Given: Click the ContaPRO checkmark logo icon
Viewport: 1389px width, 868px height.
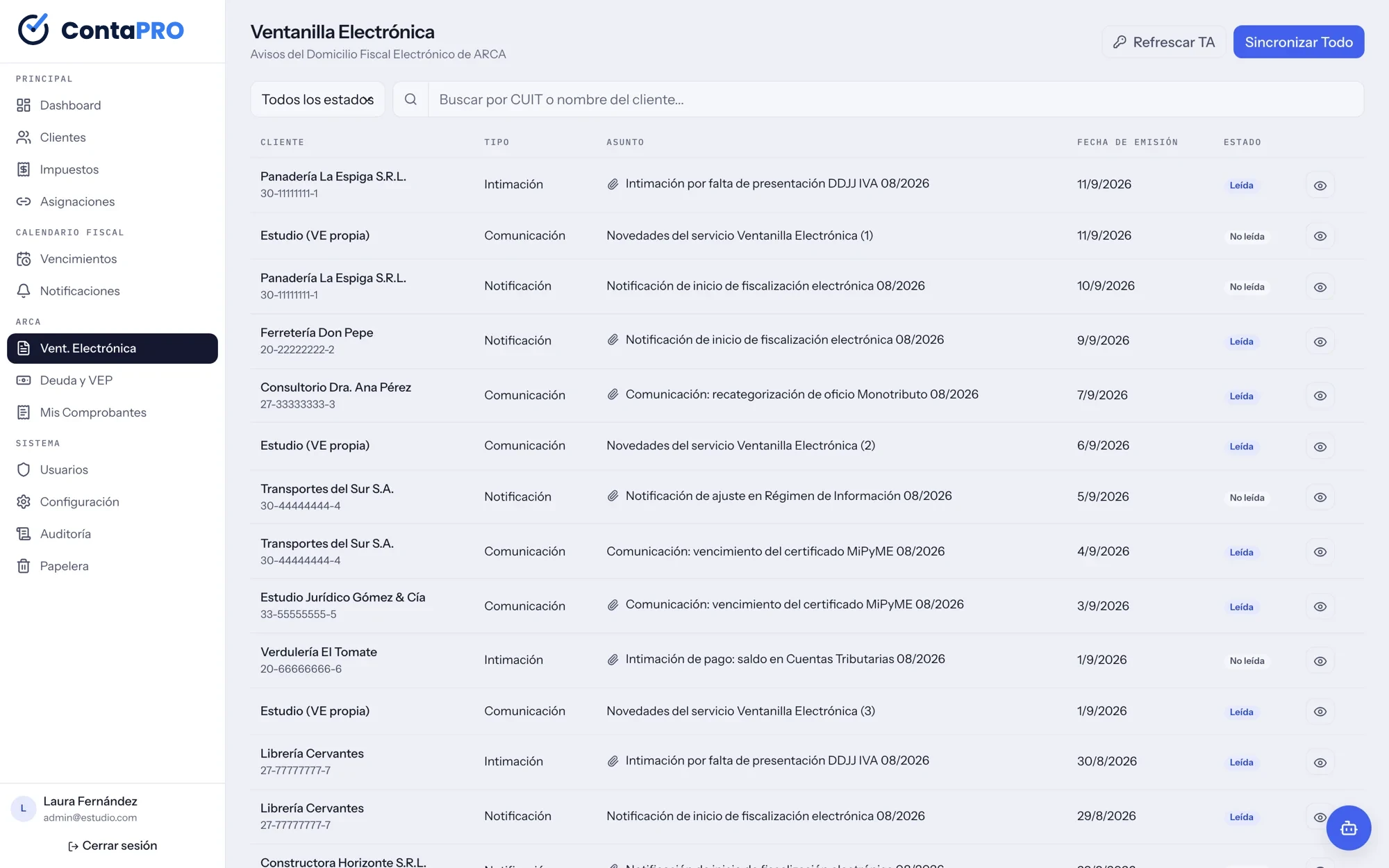Looking at the screenshot, I should tap(33, 29).
